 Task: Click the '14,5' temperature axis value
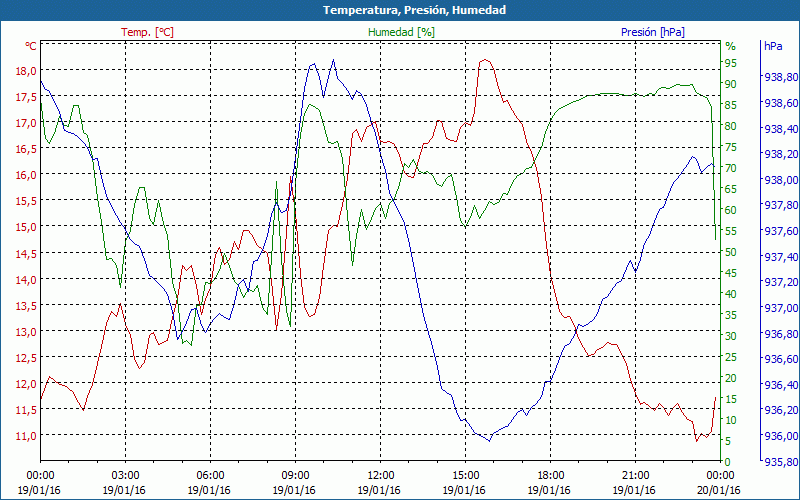click(27, 254)
